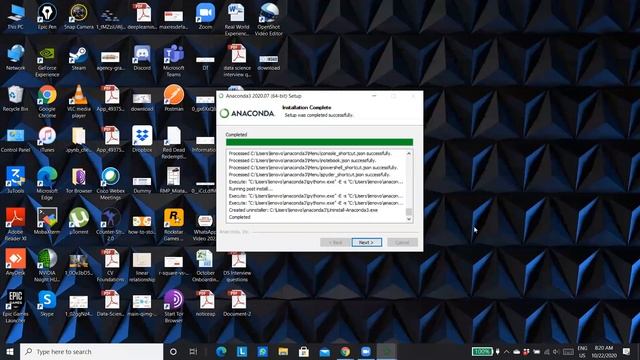Open Postman desktop shortcut

173,99
